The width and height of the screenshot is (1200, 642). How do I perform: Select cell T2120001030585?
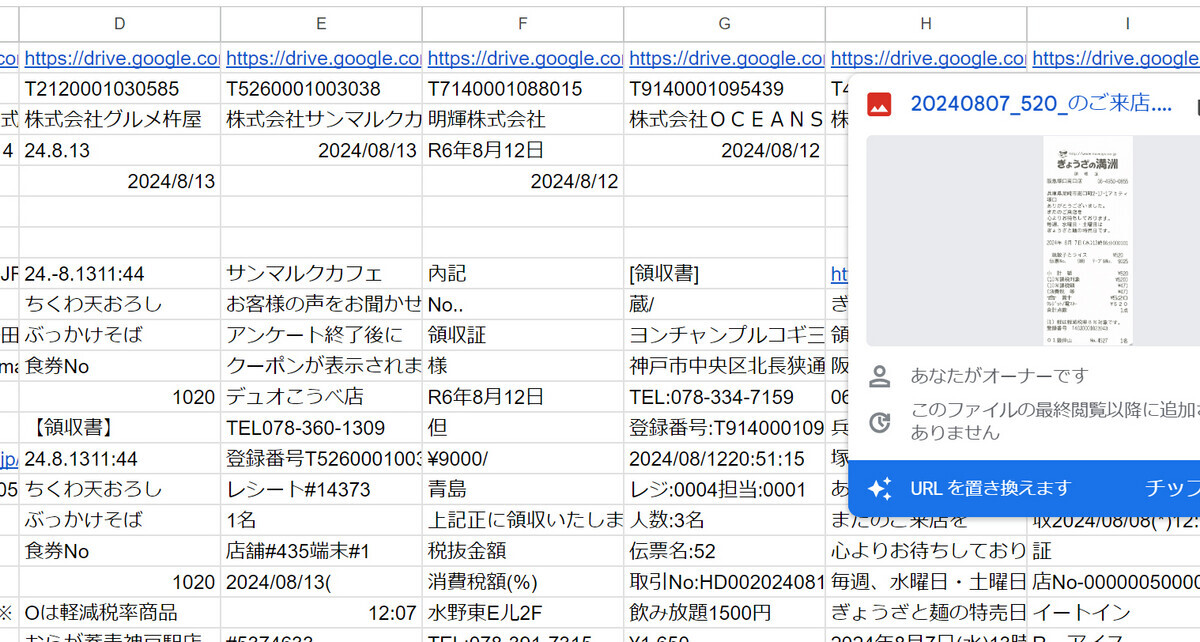(120, 88)
